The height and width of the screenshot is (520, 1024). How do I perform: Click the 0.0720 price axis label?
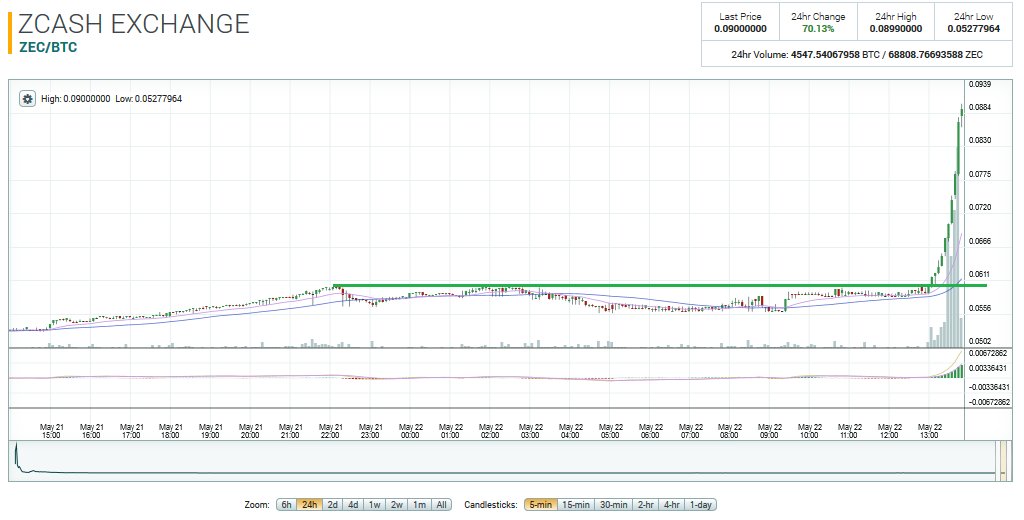[980, 207]
